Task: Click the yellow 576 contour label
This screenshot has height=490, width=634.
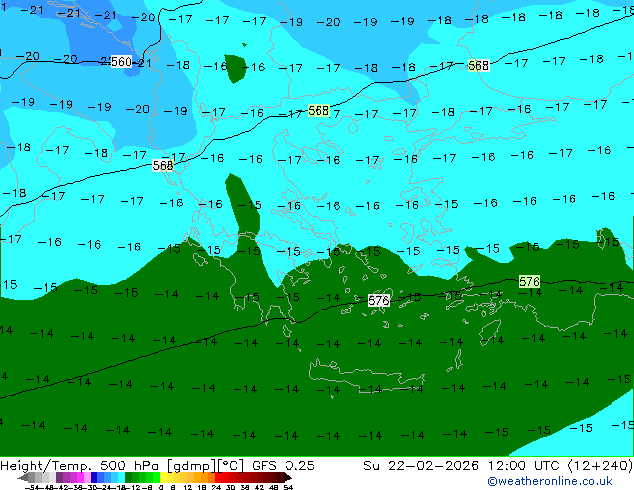Action: coord(529,281)
